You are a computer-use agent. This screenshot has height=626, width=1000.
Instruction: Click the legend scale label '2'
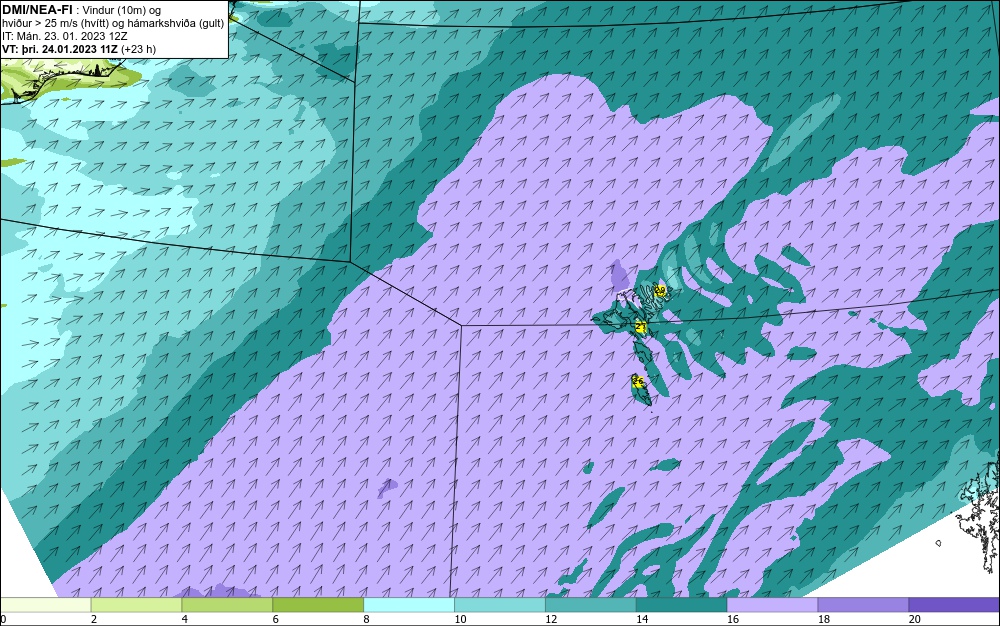pos(94,619)
